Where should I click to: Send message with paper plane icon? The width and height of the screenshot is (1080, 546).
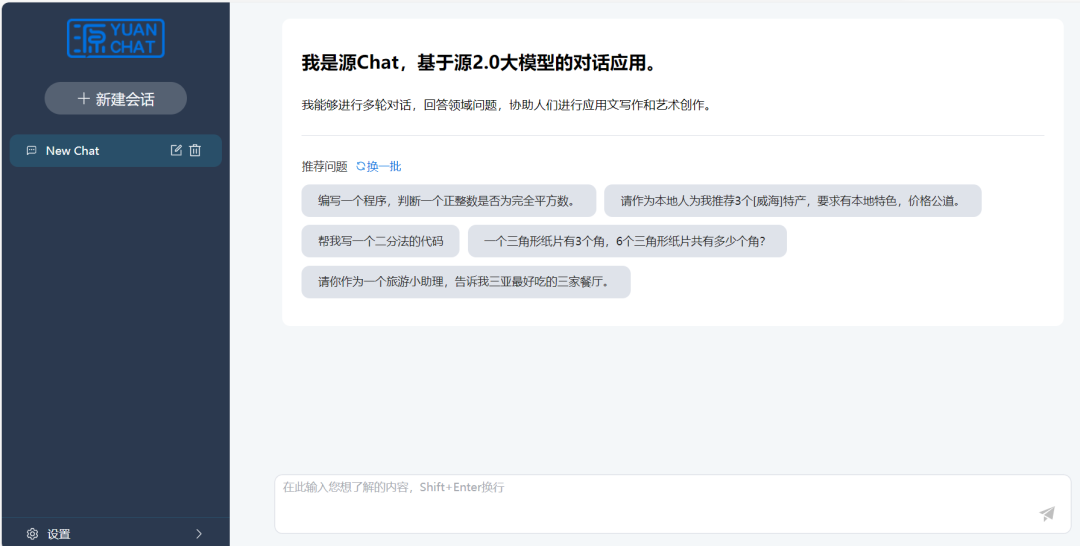(x=1047, y=514)
